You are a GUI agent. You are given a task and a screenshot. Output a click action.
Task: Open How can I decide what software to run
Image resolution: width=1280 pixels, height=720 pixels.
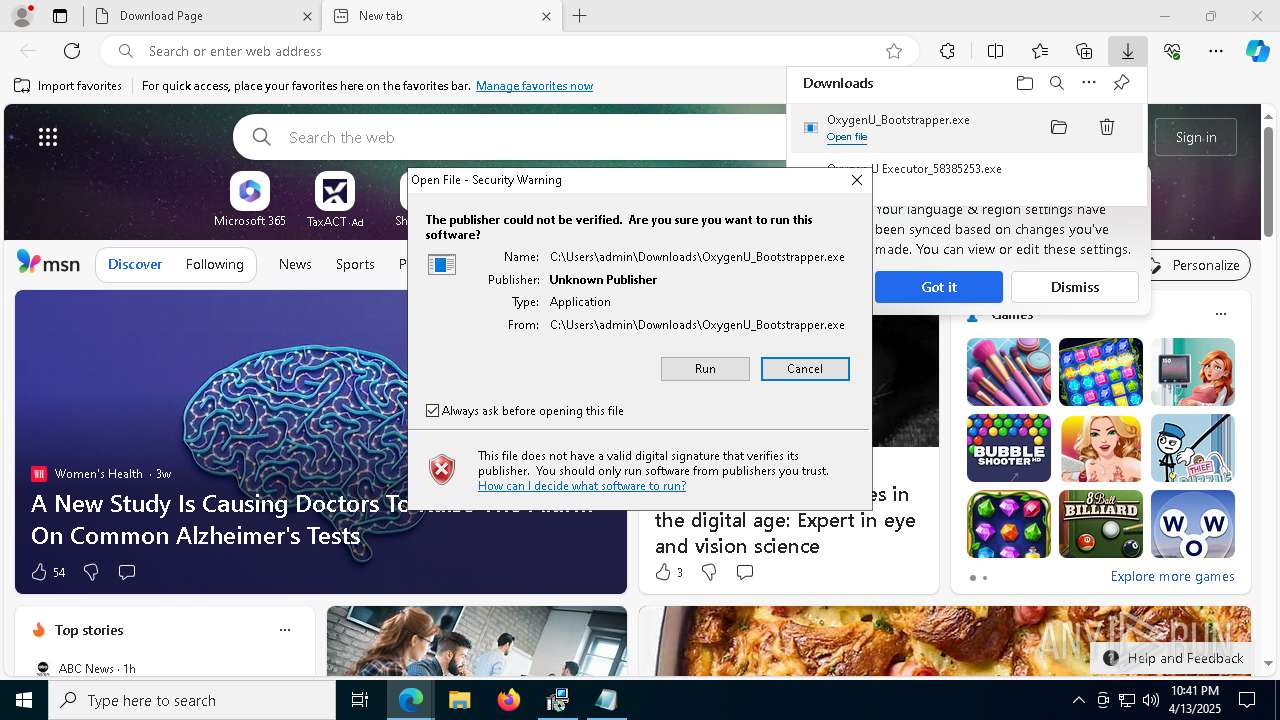(582, 486)
